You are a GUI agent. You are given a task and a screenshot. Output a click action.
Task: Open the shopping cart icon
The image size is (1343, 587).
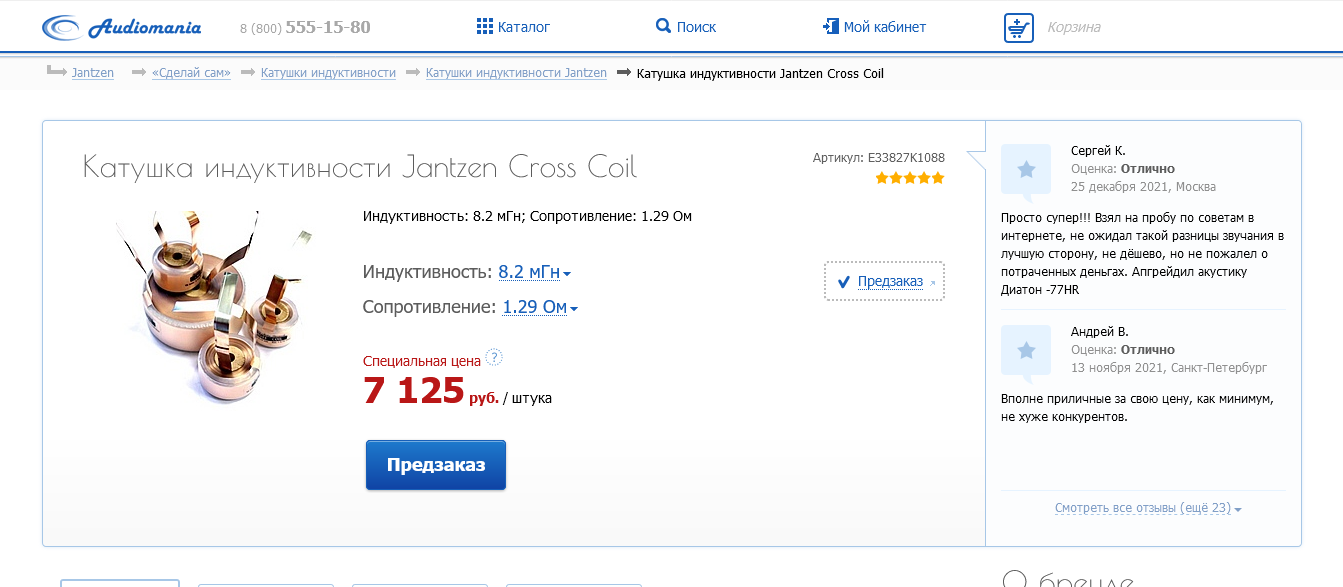click(x=1019, y=28)
